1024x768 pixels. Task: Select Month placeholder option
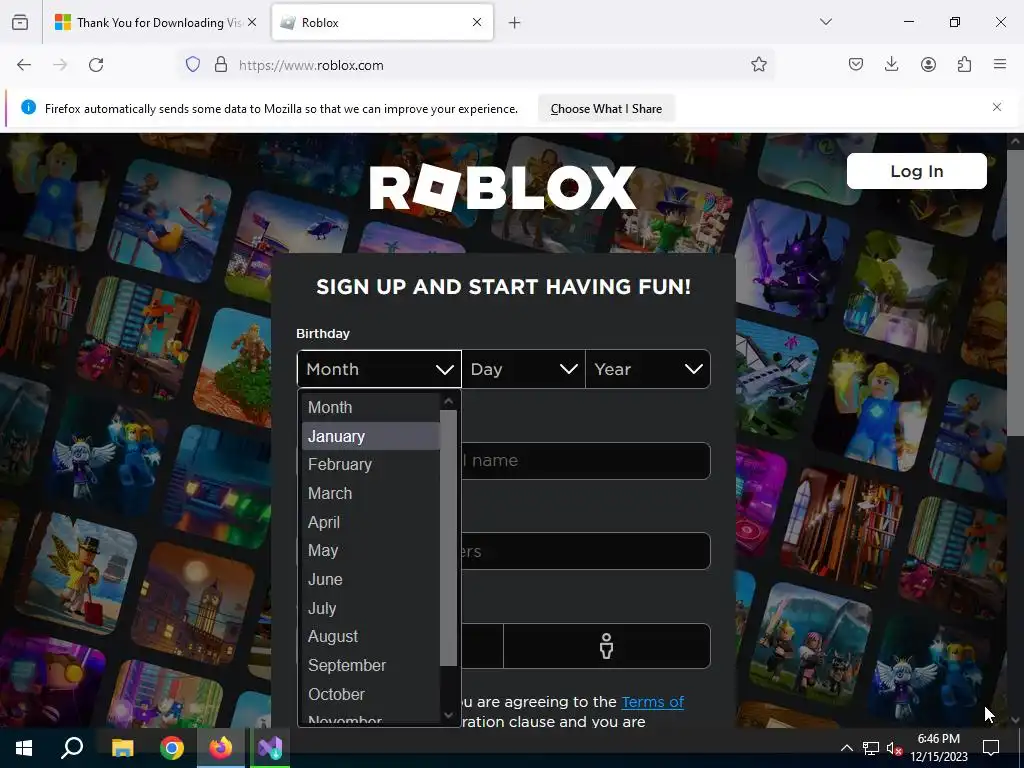[370, 408]
